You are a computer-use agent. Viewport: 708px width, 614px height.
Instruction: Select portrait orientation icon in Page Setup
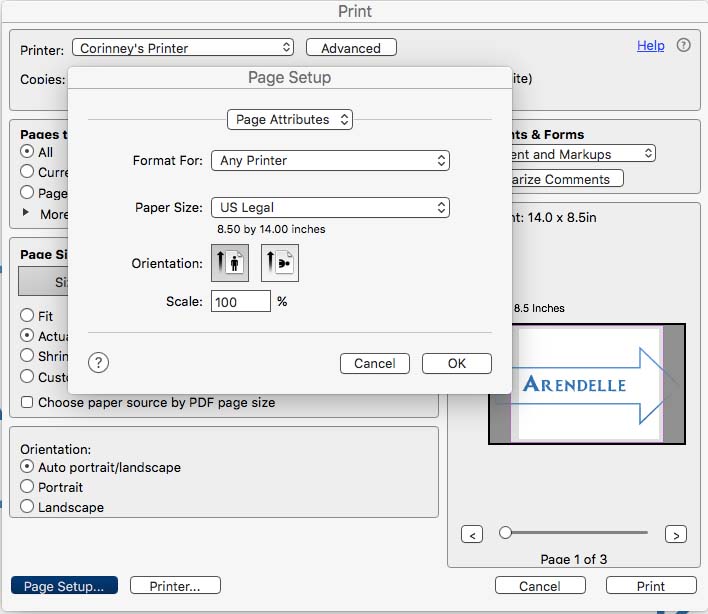click(230, 264)
